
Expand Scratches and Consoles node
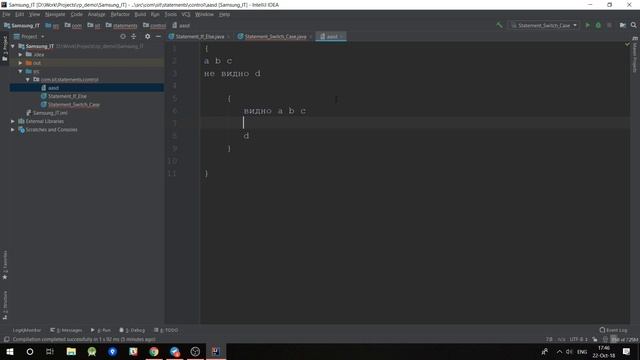tap(13, 129)
